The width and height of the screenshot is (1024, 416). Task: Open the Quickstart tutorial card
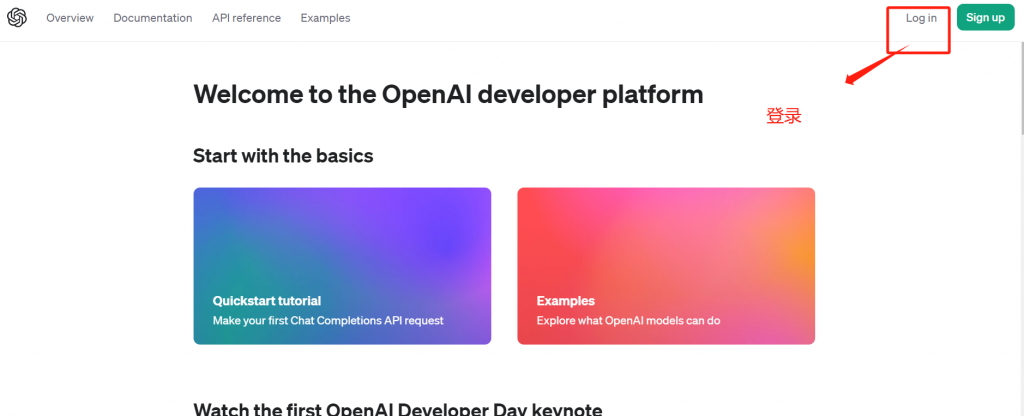tap(342, 266)
